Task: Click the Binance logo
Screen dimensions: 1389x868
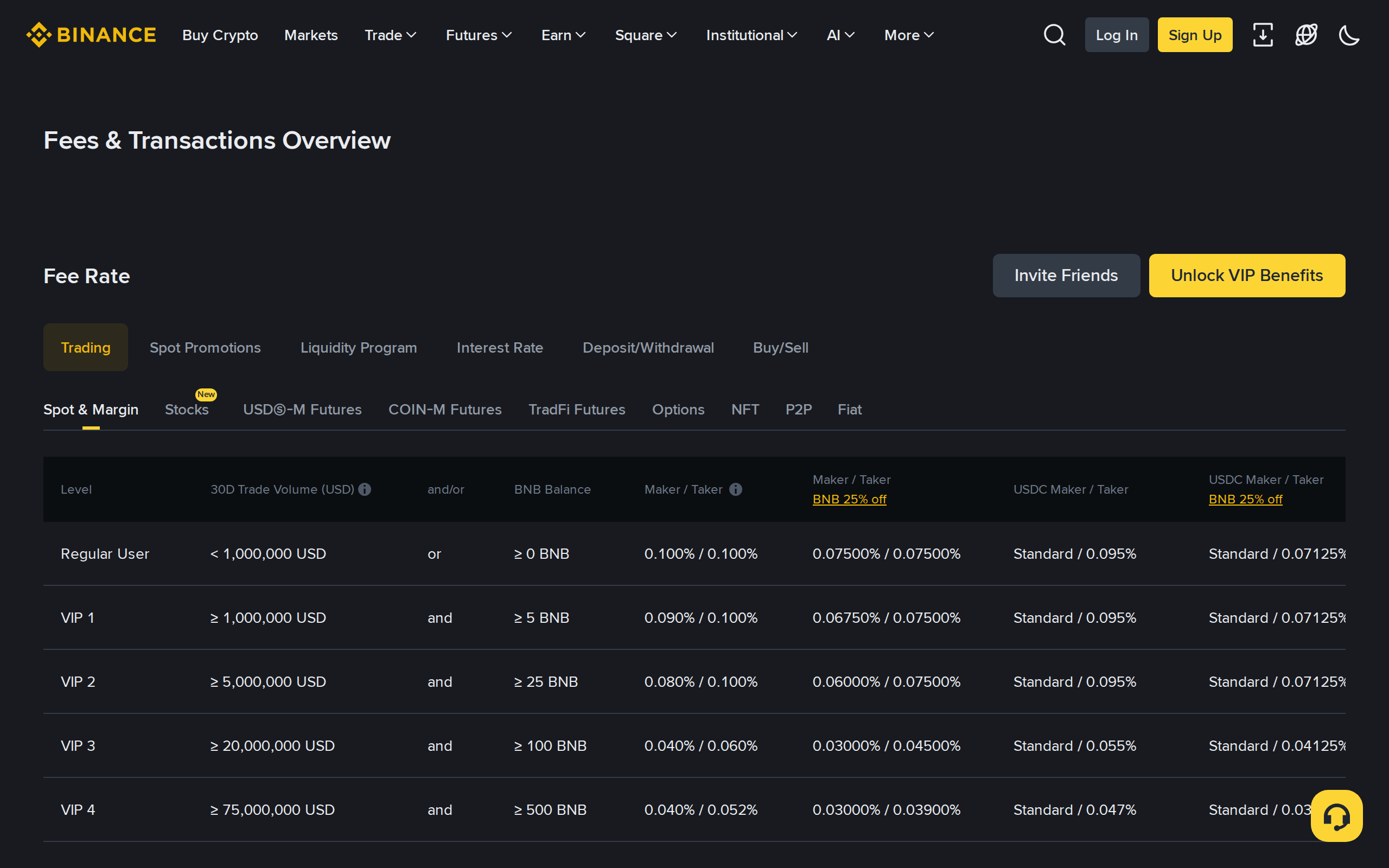Action: 91,35
